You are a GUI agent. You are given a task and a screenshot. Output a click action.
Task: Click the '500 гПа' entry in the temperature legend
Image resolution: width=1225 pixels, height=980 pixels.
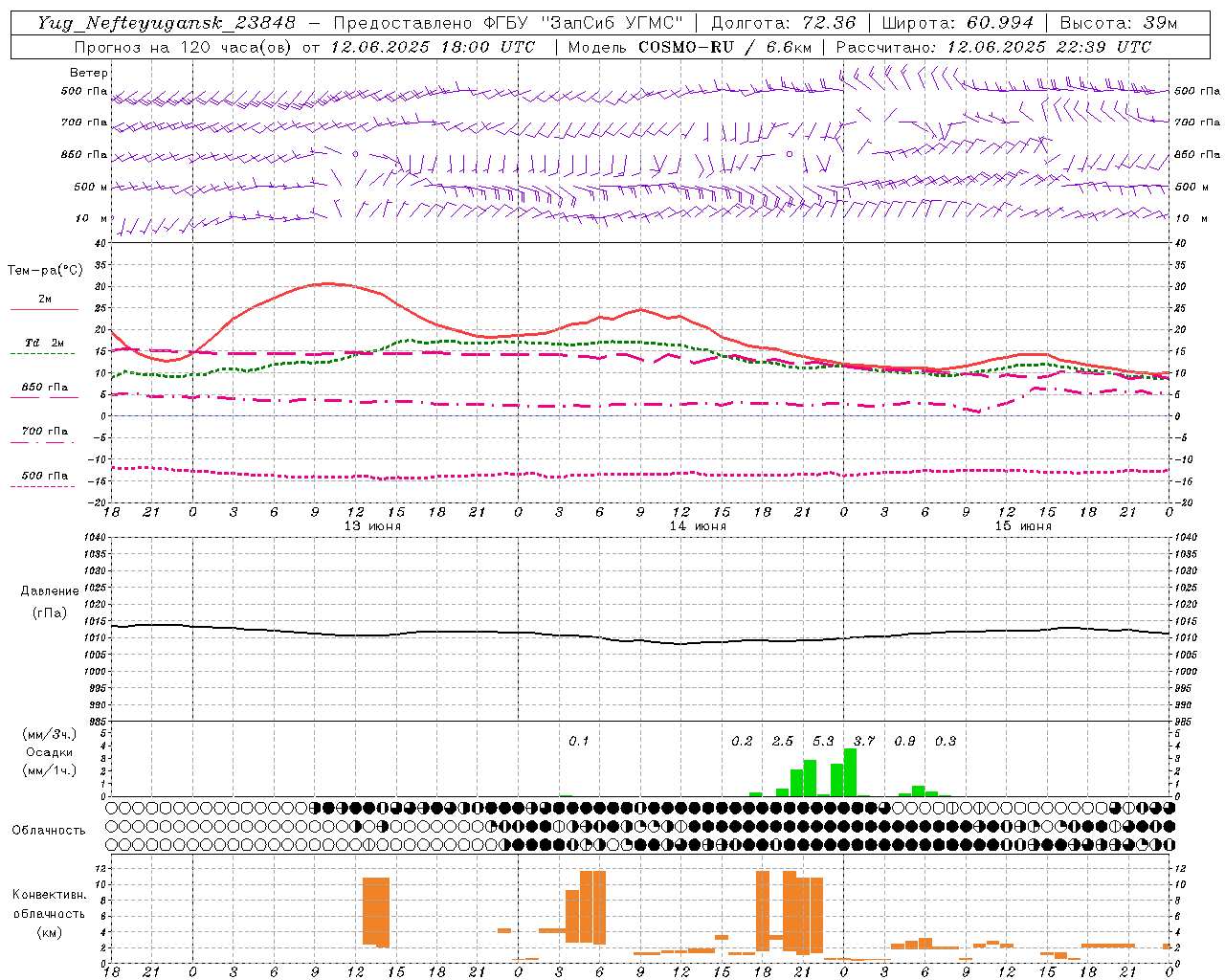tap(45, 476)
